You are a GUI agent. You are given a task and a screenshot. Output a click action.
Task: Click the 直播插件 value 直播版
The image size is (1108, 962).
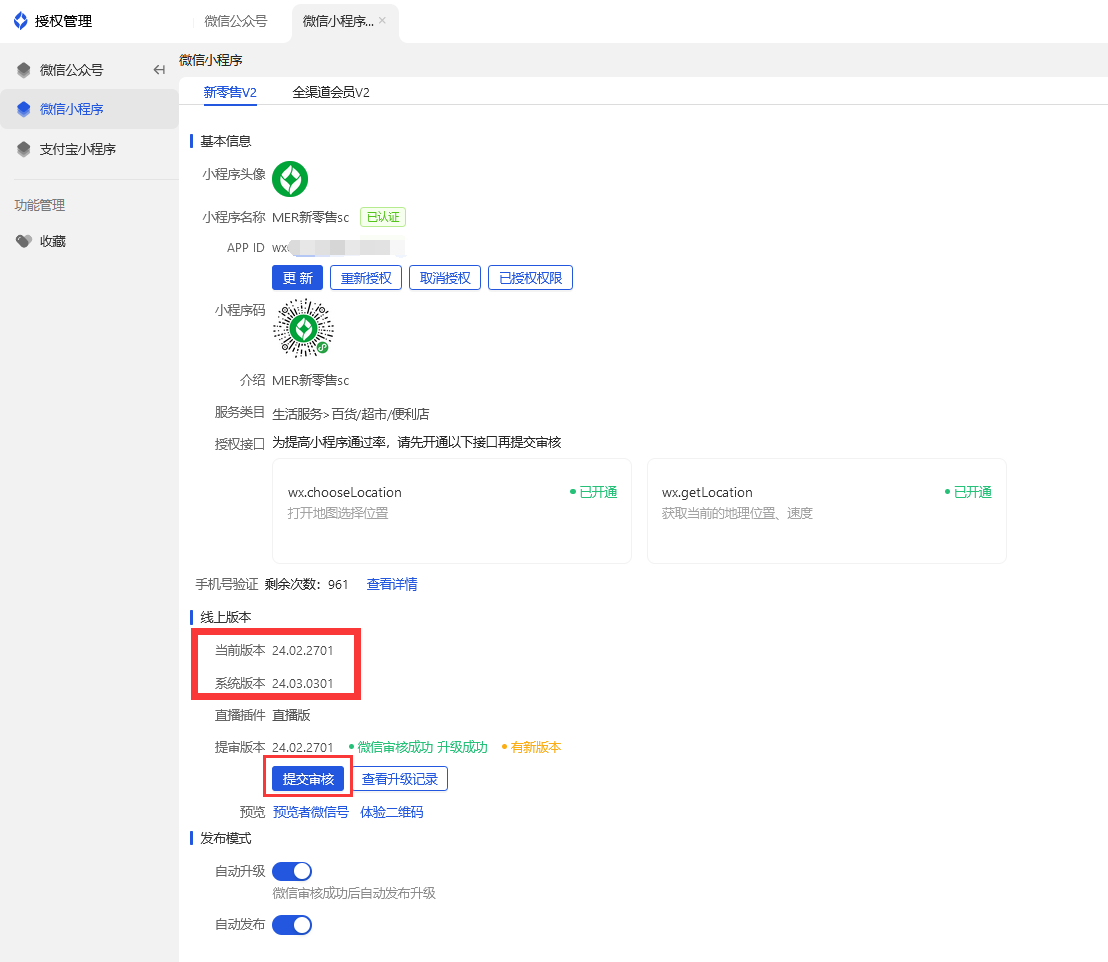(291, 715)
